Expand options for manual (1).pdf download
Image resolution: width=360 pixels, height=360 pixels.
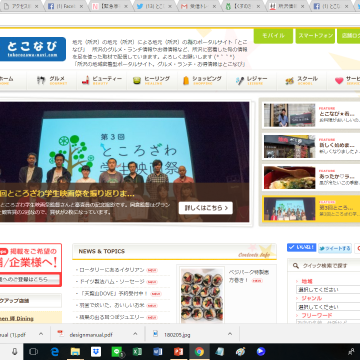[41, 334]
